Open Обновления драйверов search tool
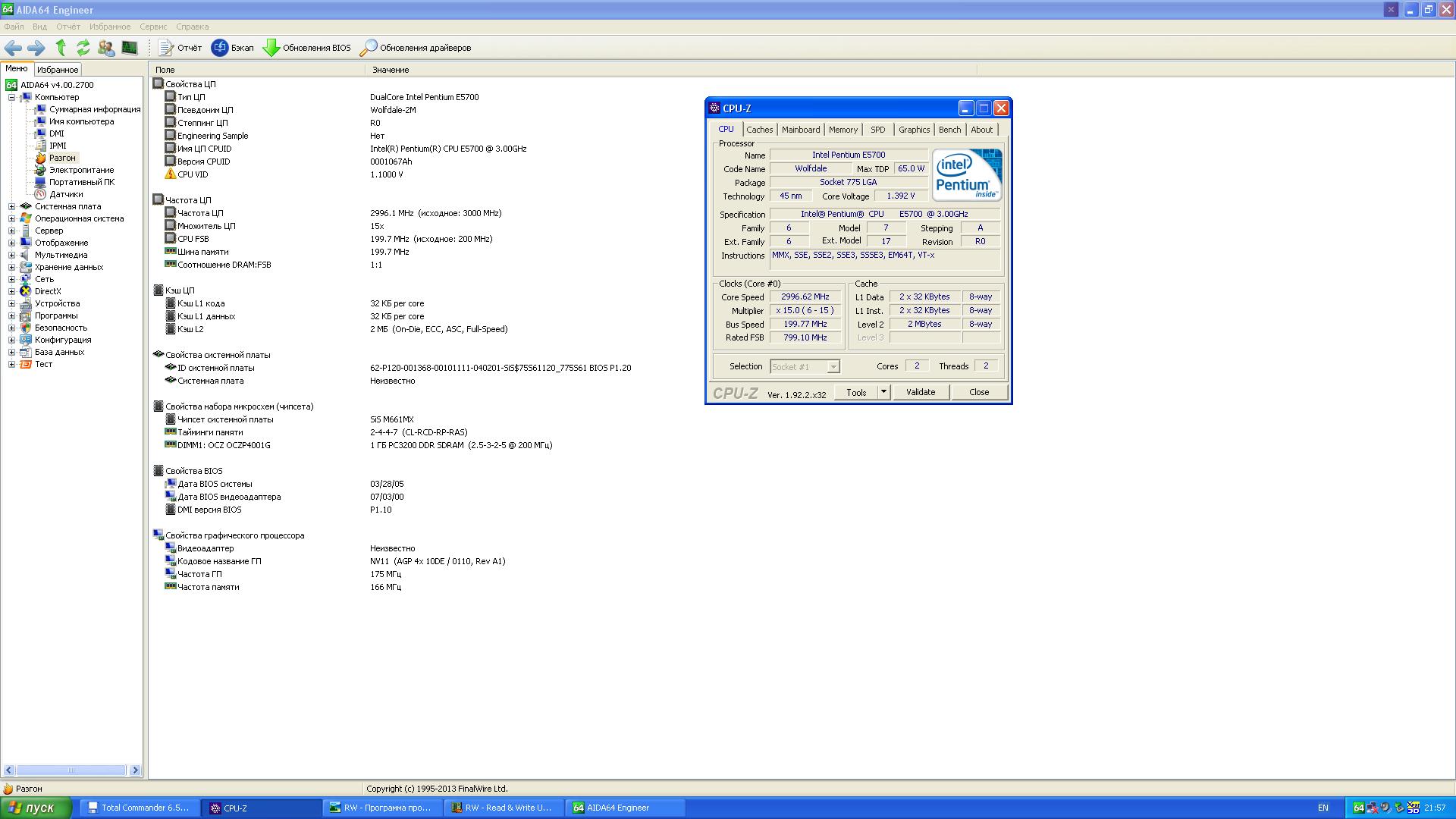The width and height of the screenshot is (1456, 819). point(416,48)
